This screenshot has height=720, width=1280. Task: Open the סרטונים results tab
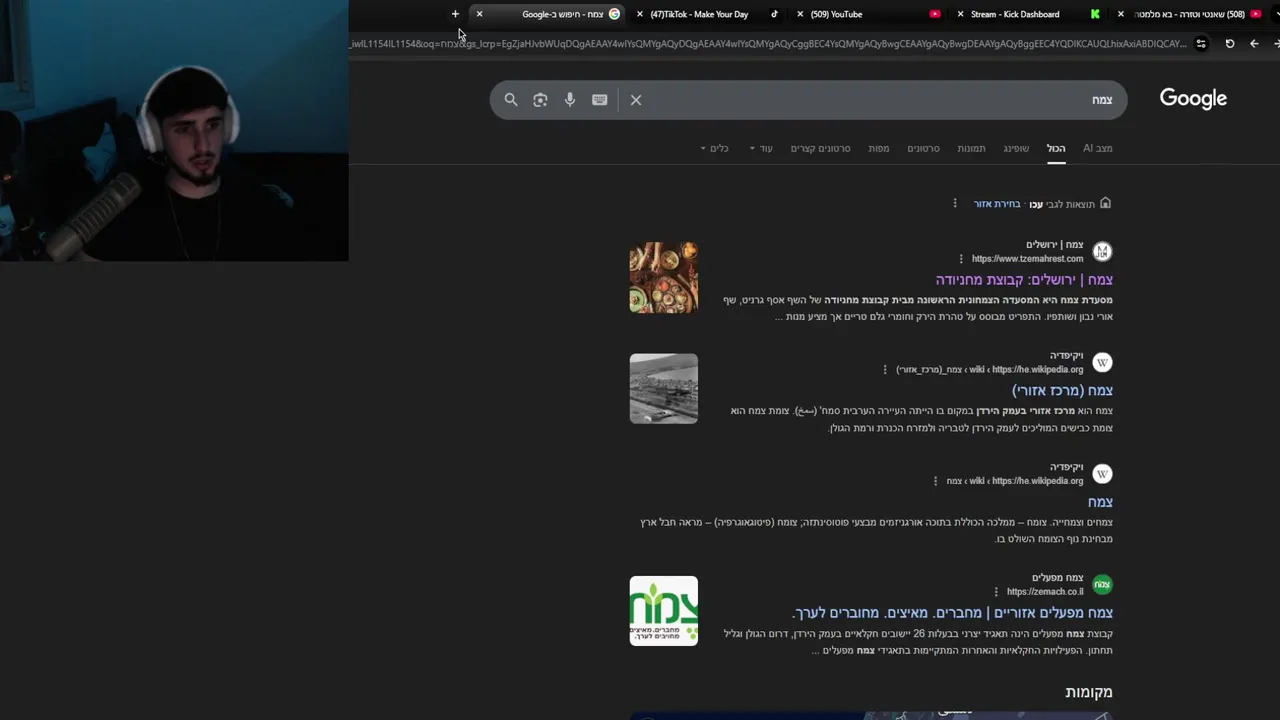(x=923, y=148)
